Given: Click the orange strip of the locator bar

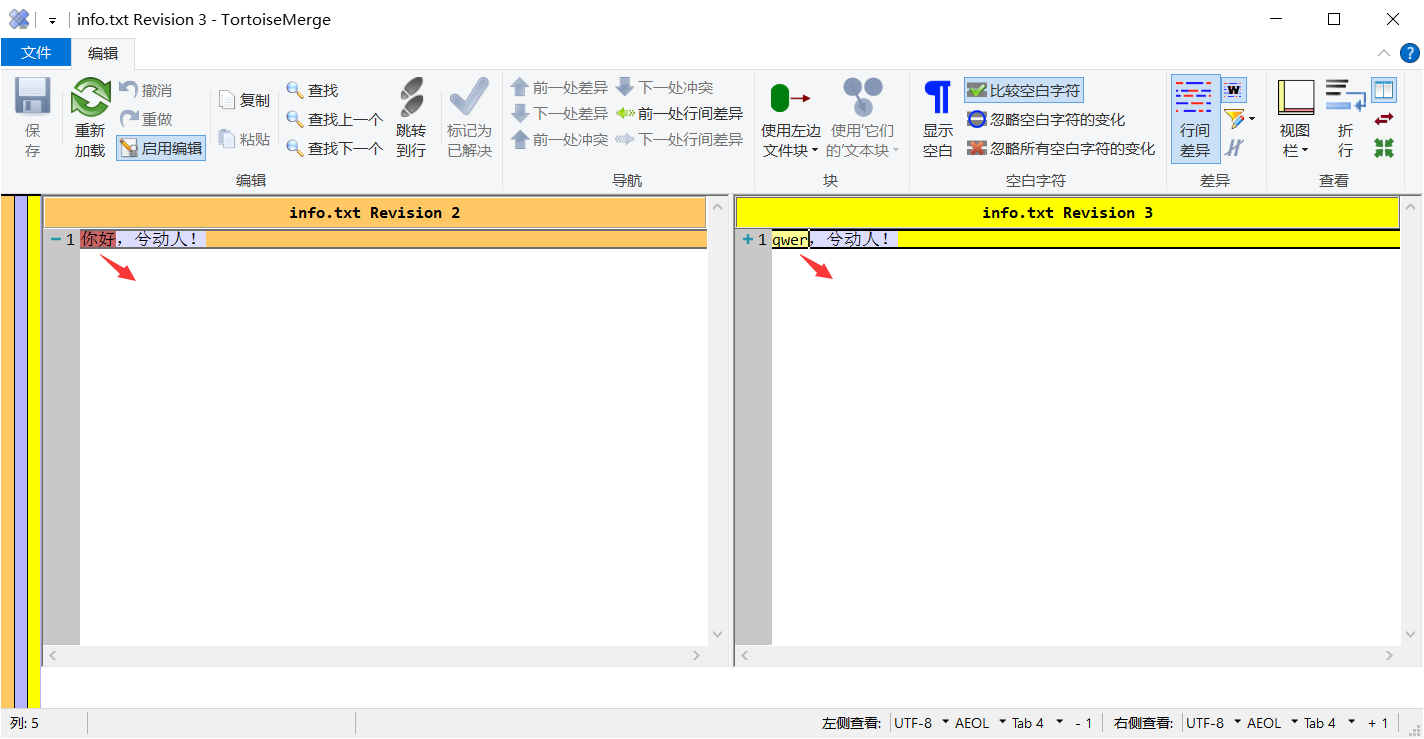Looking at the screenshot, I should tap(7, 452).
